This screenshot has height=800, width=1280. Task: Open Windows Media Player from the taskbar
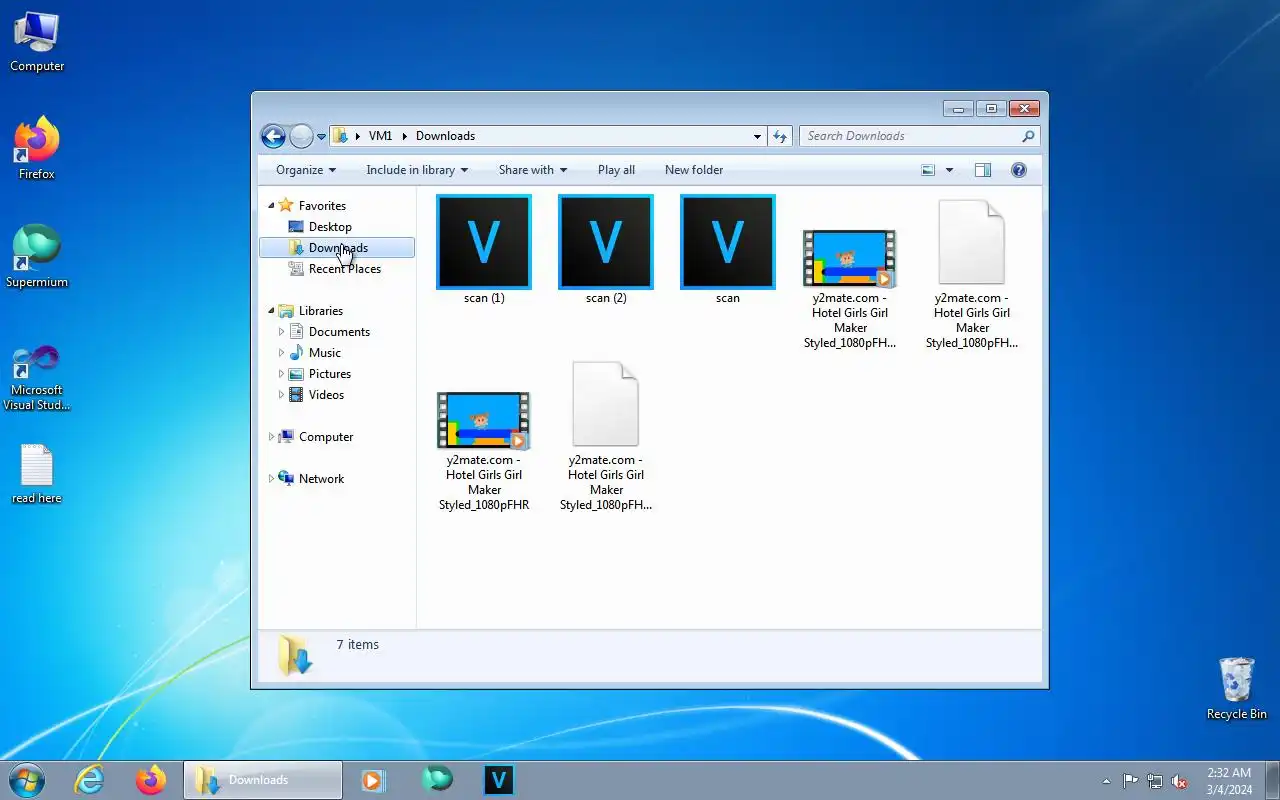pyautogui.click(x=373, y=780)
